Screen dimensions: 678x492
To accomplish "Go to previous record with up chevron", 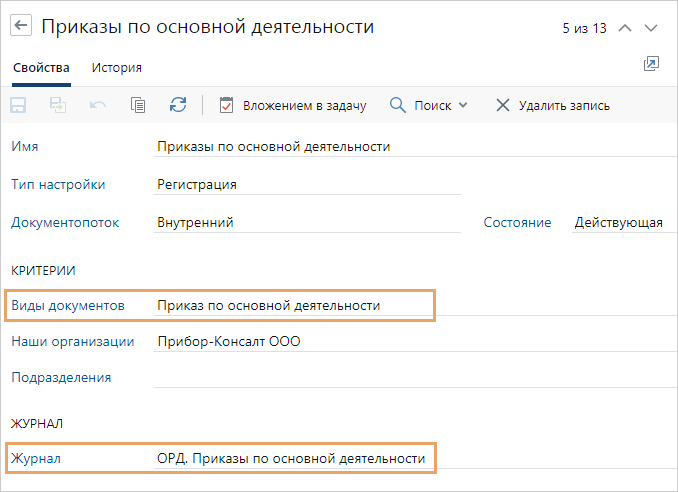I will [626, 28].
